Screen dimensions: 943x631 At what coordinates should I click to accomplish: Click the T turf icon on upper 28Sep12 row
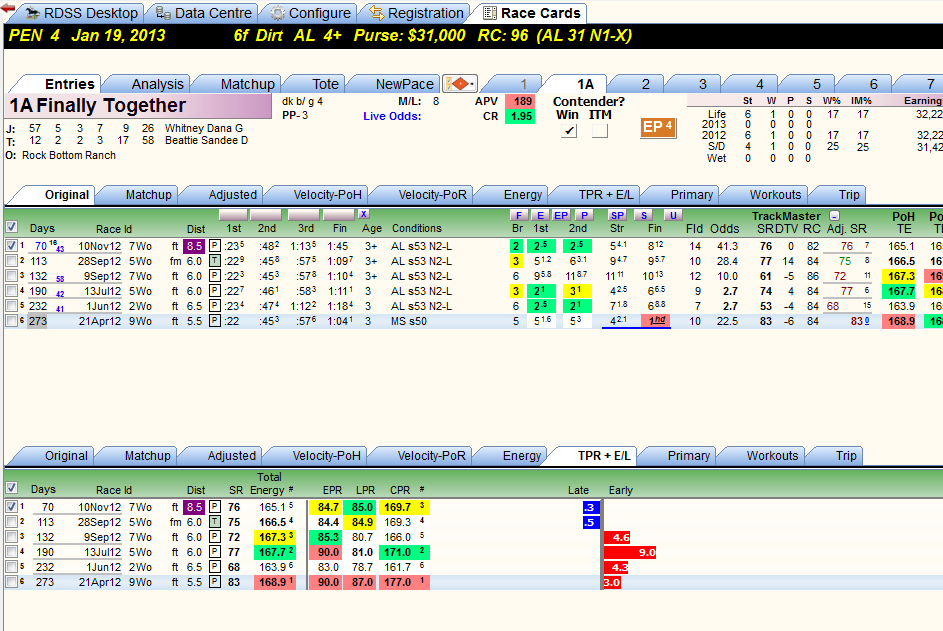pos(215,261)
